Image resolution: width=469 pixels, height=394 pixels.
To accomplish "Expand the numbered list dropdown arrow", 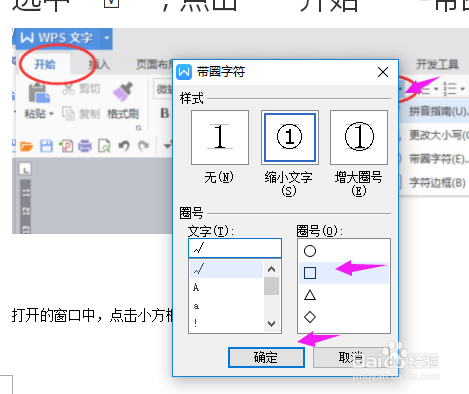I will coord(463,89).
